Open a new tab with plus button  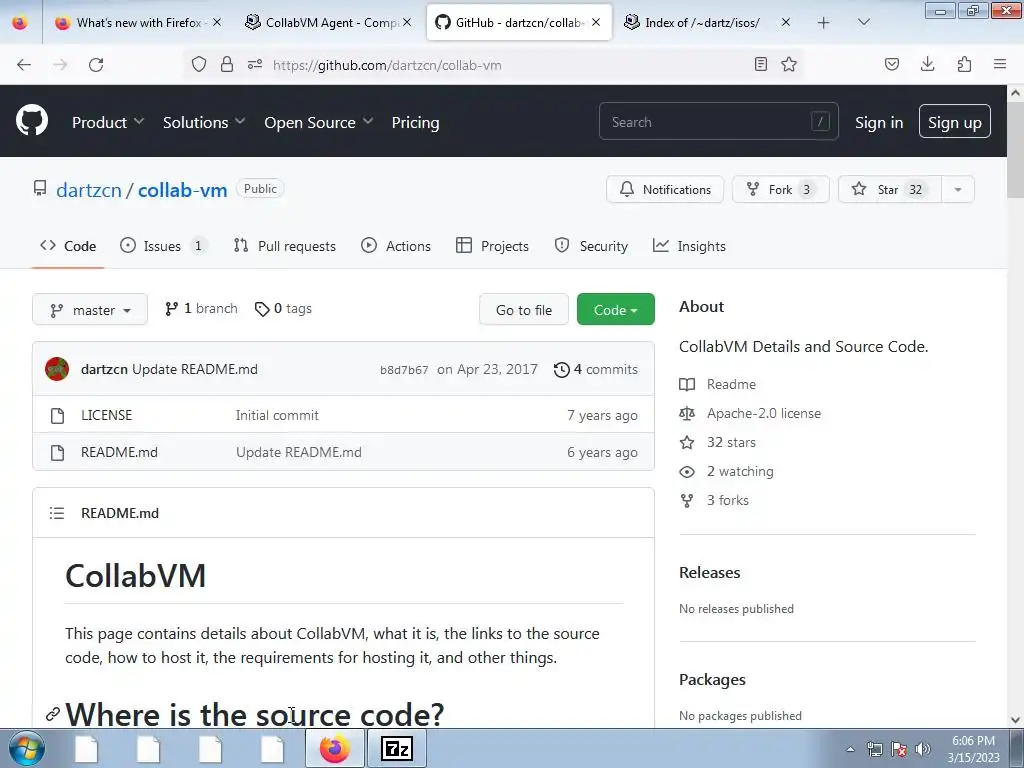click(824, 23)
